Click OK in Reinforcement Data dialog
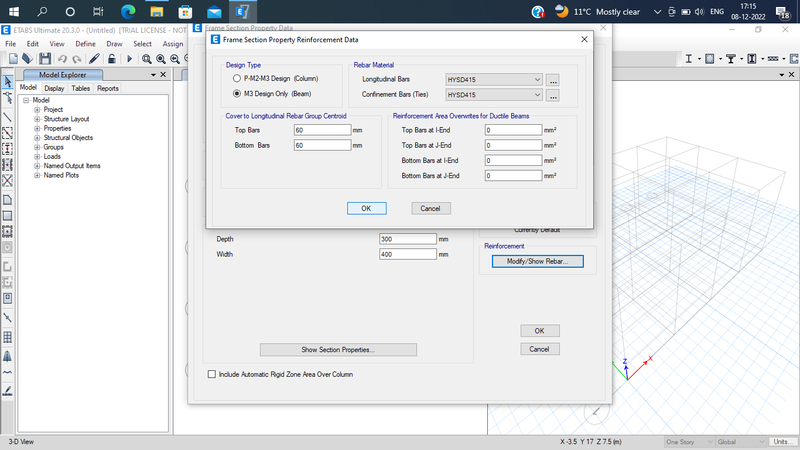The width and height of the screenshot is (800, 450). 366,208
